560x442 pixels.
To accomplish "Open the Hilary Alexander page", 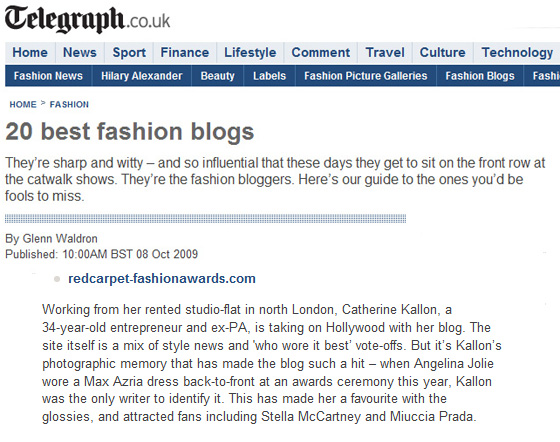I will [141, 76].
